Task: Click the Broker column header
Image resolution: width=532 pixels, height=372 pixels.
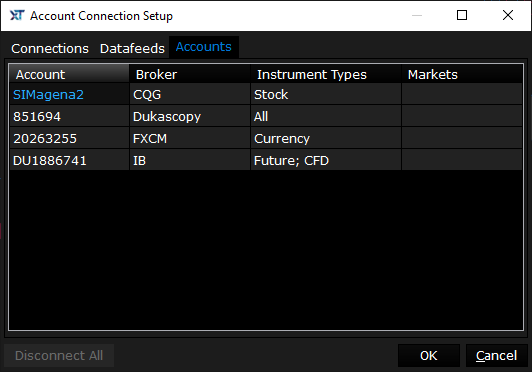Action: [190, 74]
